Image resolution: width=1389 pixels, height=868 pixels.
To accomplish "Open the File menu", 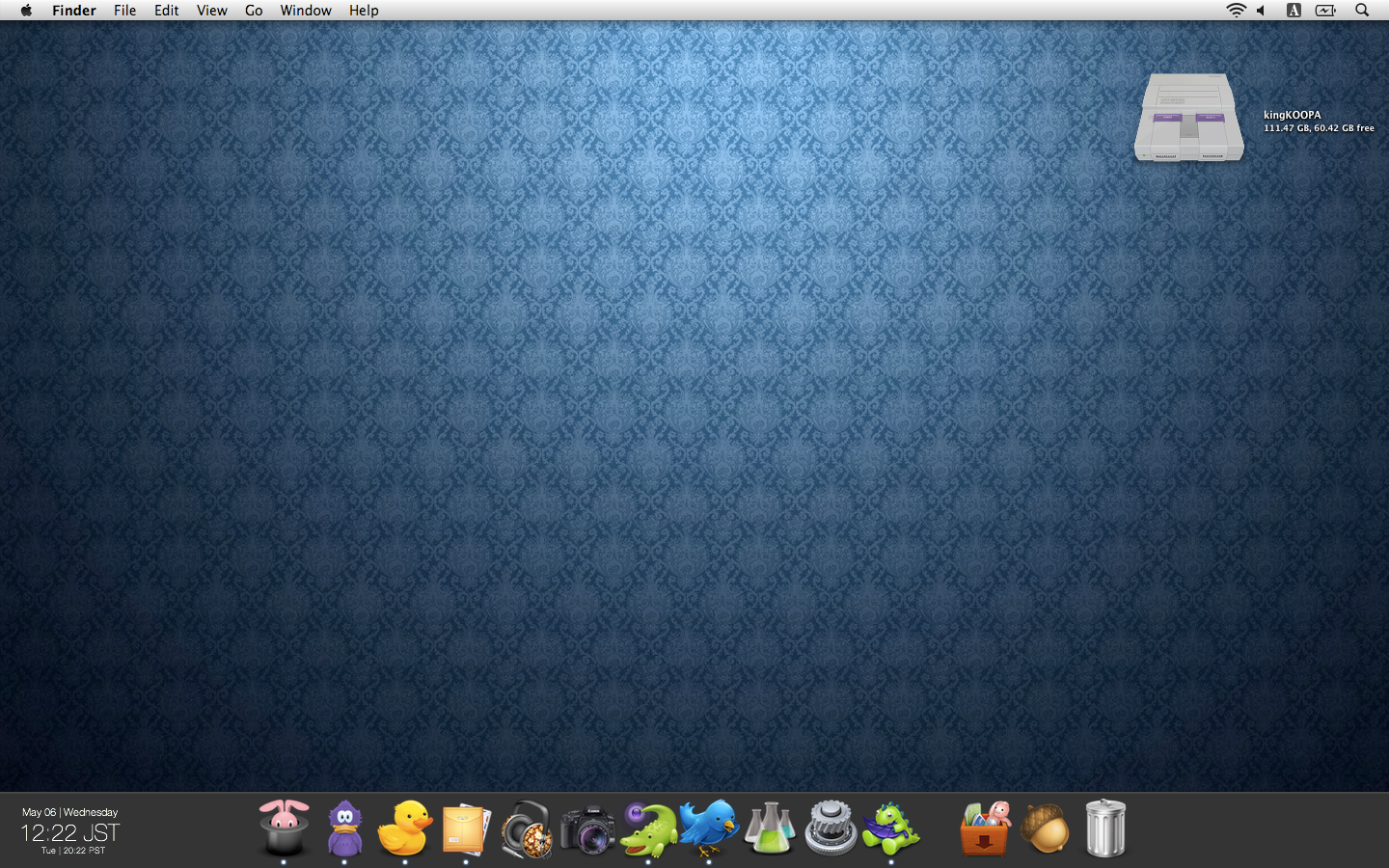I will (124, 11).
